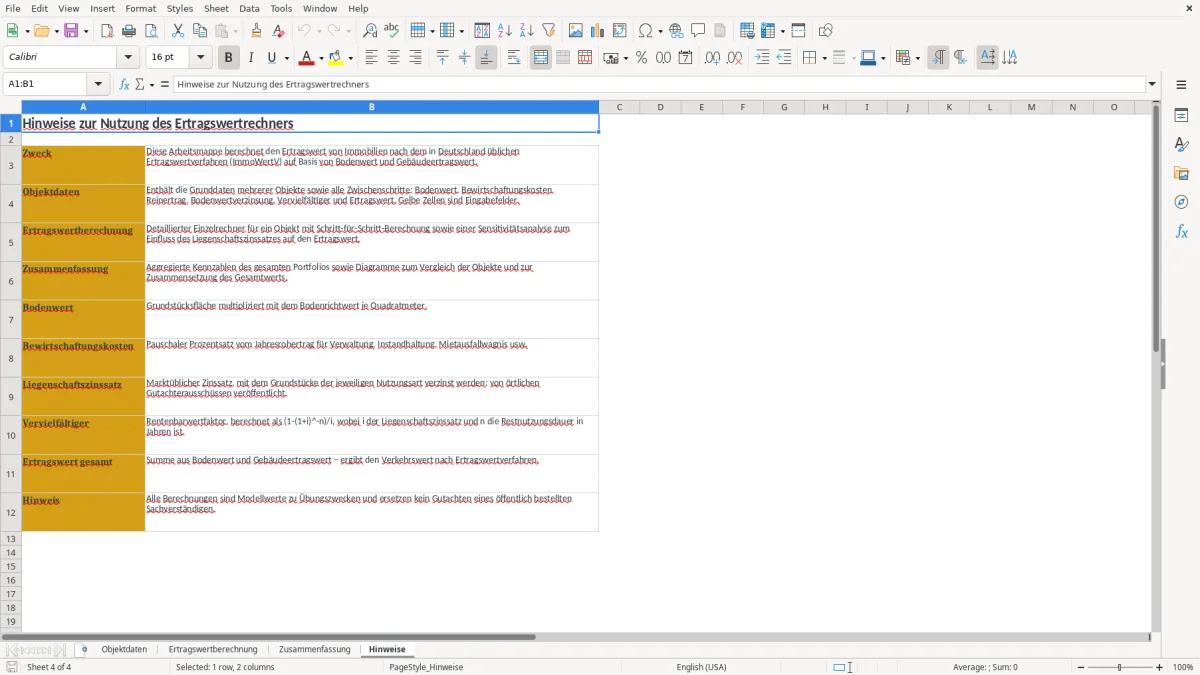Open a file using the folder icon
This screenshot has height=675, width=1200.
tap(41, 31)
